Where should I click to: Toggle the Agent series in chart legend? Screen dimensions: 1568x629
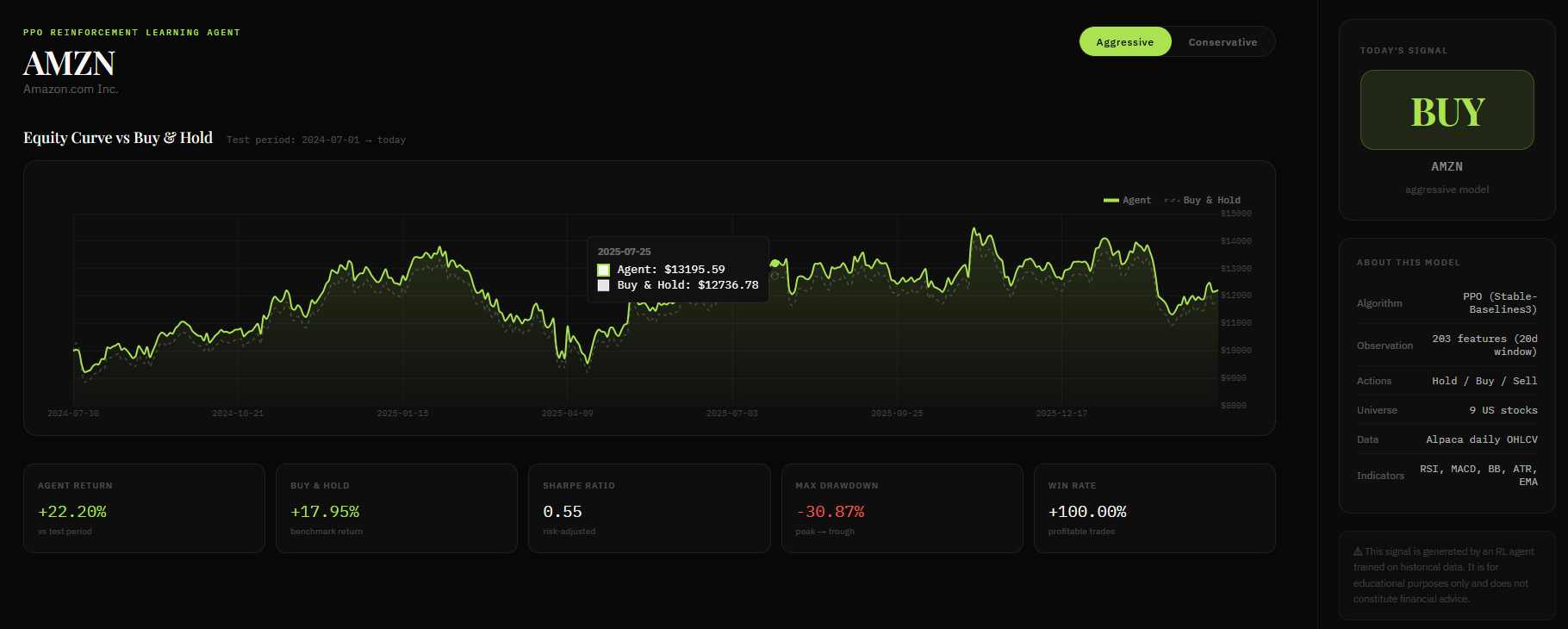pyautogui.click(x=1127, y=200)
